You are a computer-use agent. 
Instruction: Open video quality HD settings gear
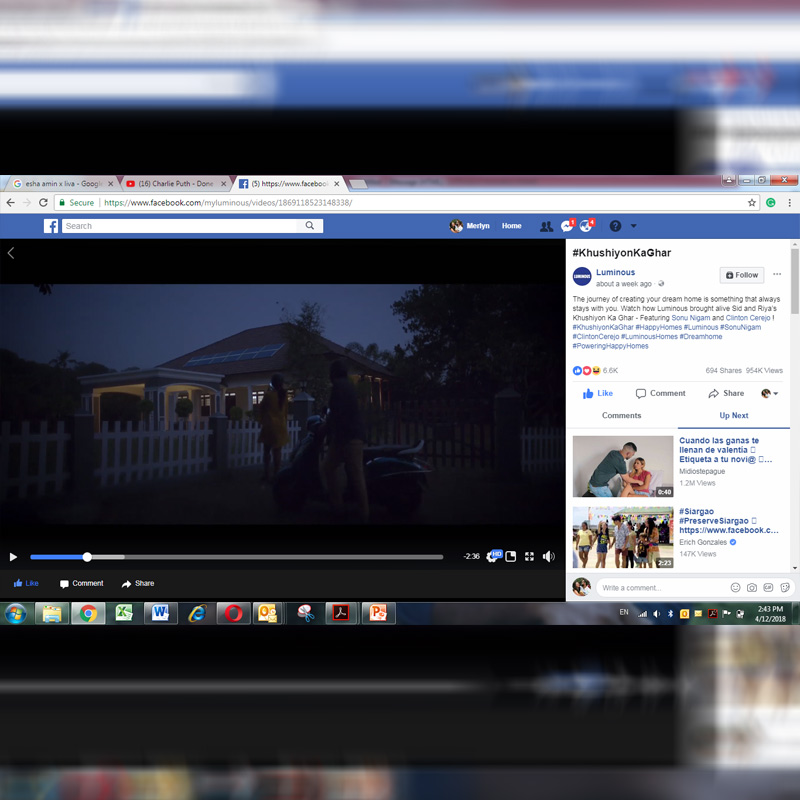[x=492, y=557]
